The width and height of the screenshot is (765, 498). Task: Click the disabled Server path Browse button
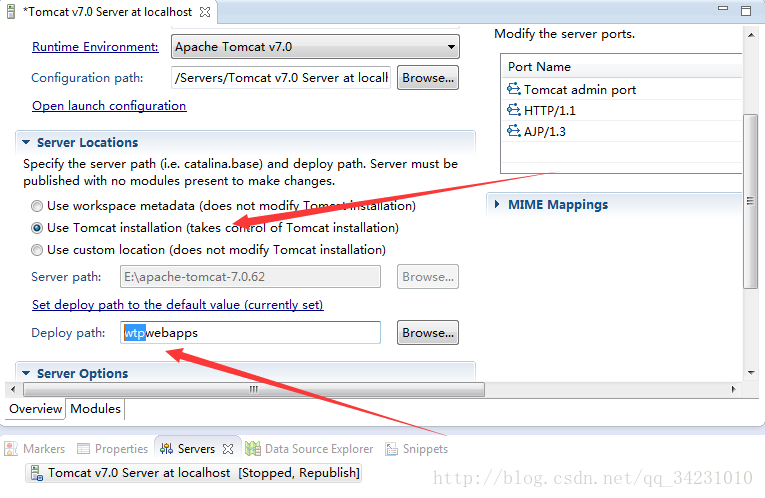[x=428, y=277]
